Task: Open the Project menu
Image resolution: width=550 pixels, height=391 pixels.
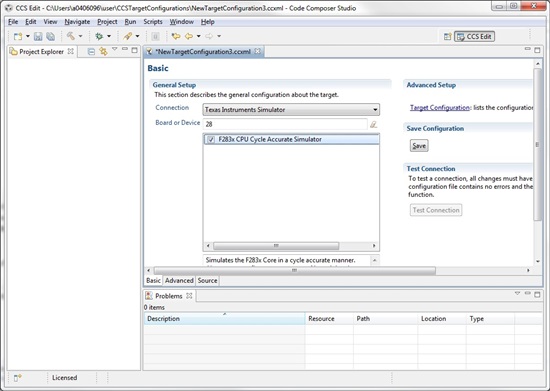Action: 107,22
